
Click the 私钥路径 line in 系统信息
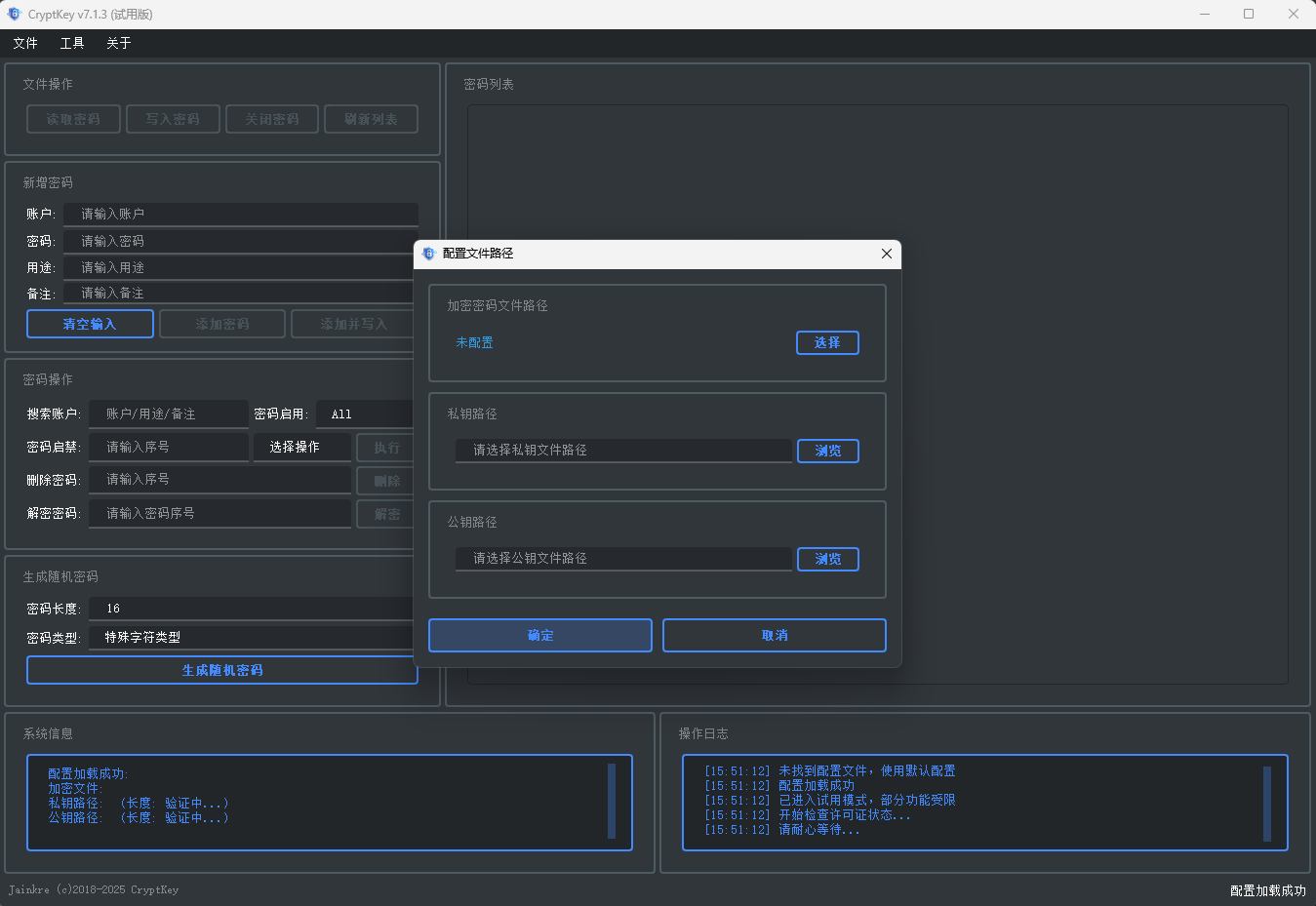tap(139, 803)
